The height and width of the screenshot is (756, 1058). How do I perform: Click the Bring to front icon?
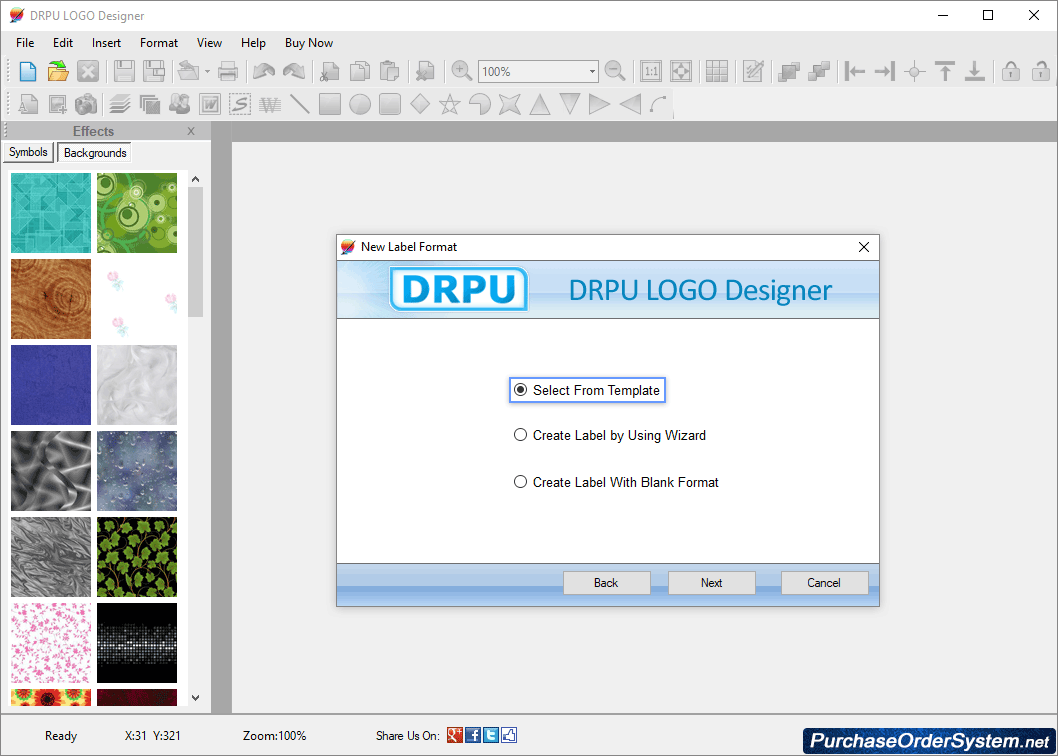789,71
